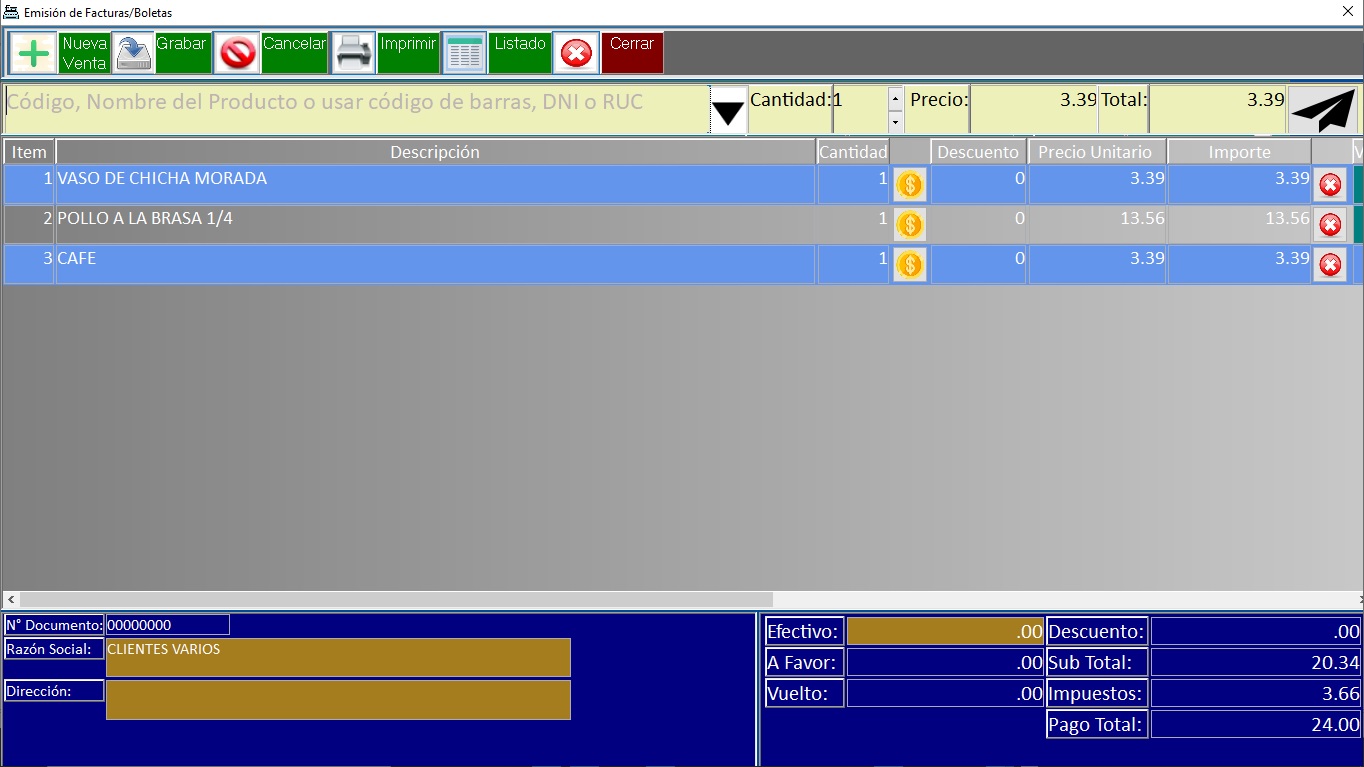Click the Sub Total value 20.34
The width and height of the screenshot is (1364, 767).
[1256, 662]
